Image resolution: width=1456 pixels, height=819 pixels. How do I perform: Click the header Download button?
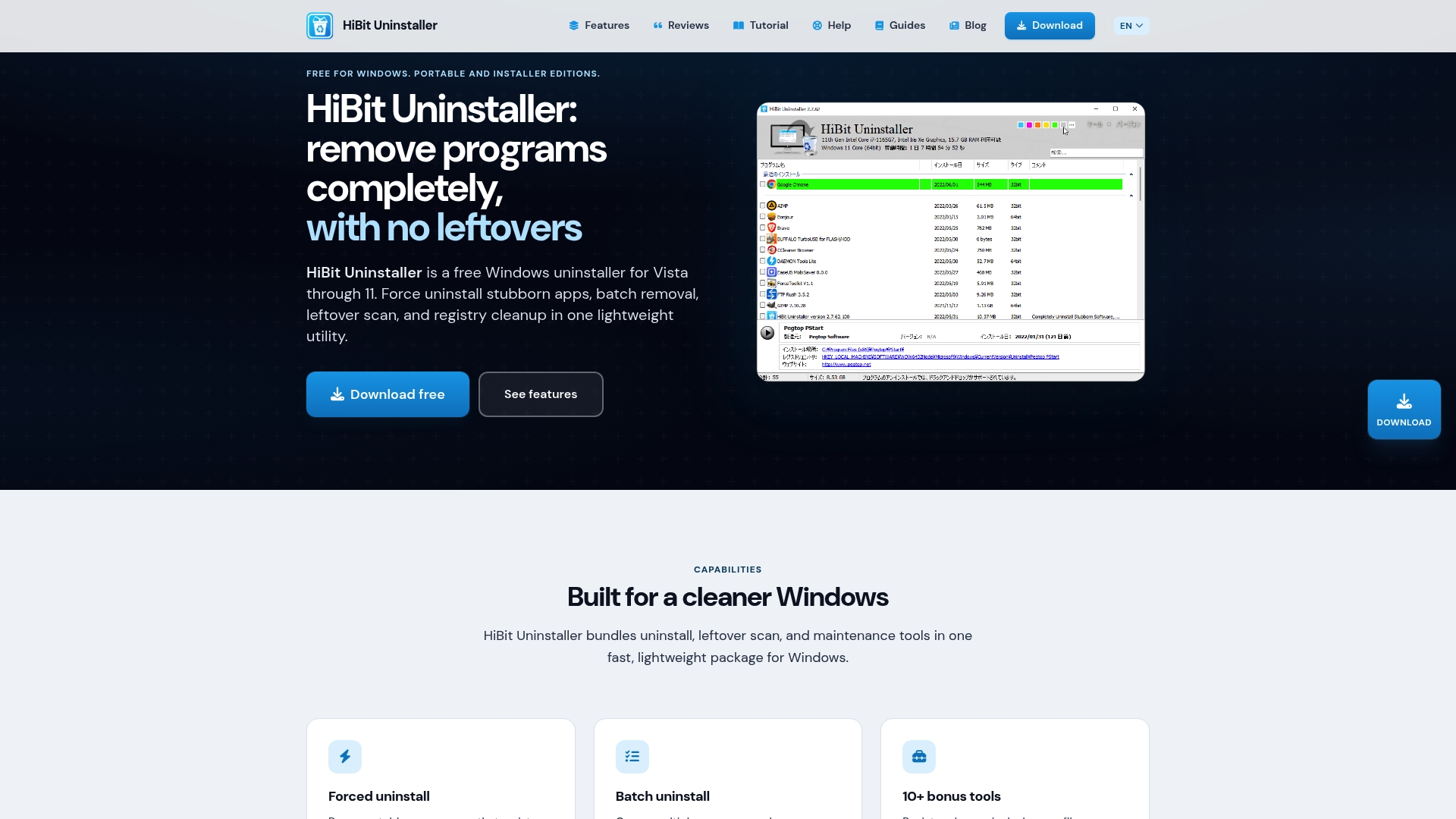tap(1050, 26)
